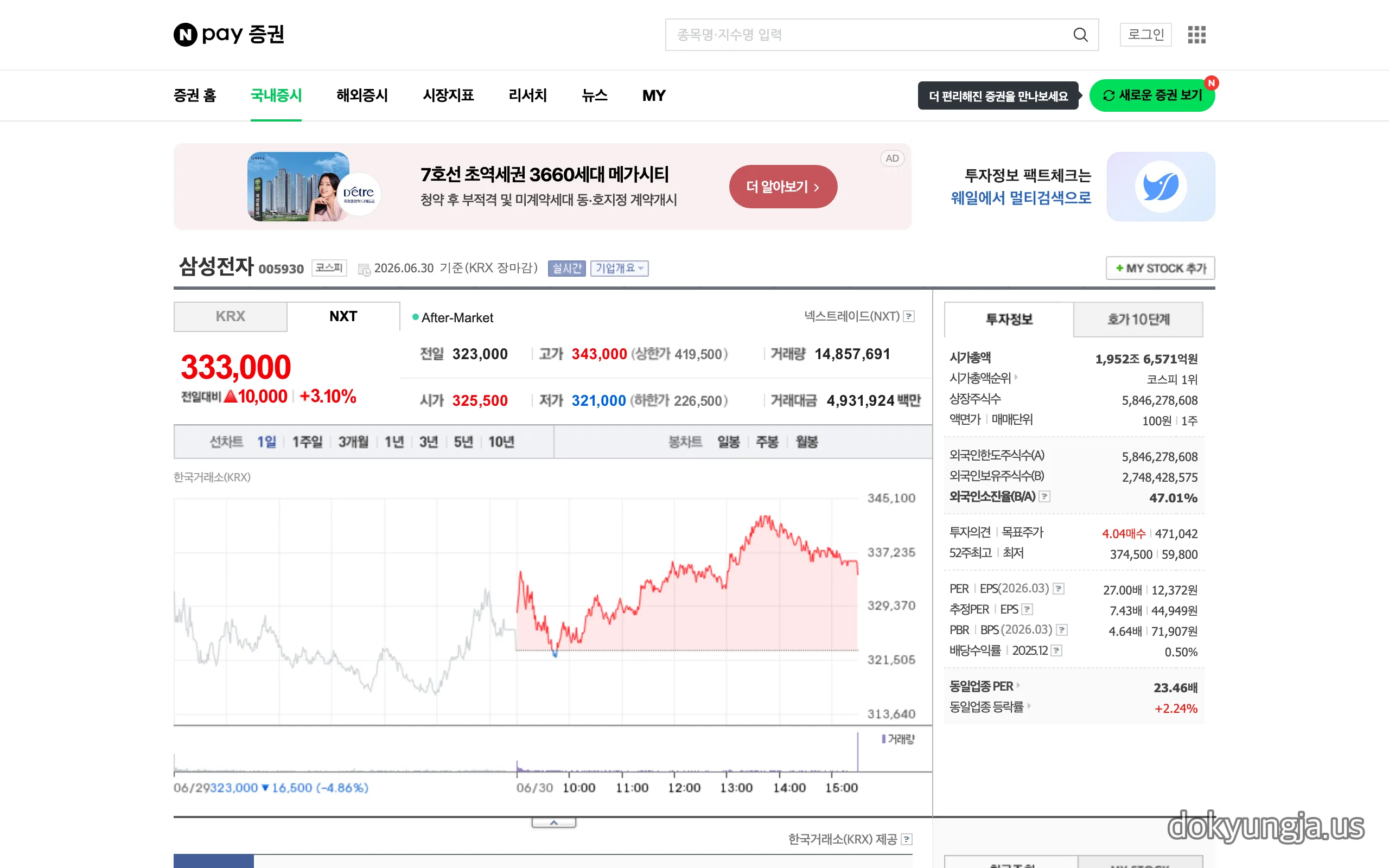
Task: Select 1년 line chart range
Action: pyautogui.click(x=394, y=442)
